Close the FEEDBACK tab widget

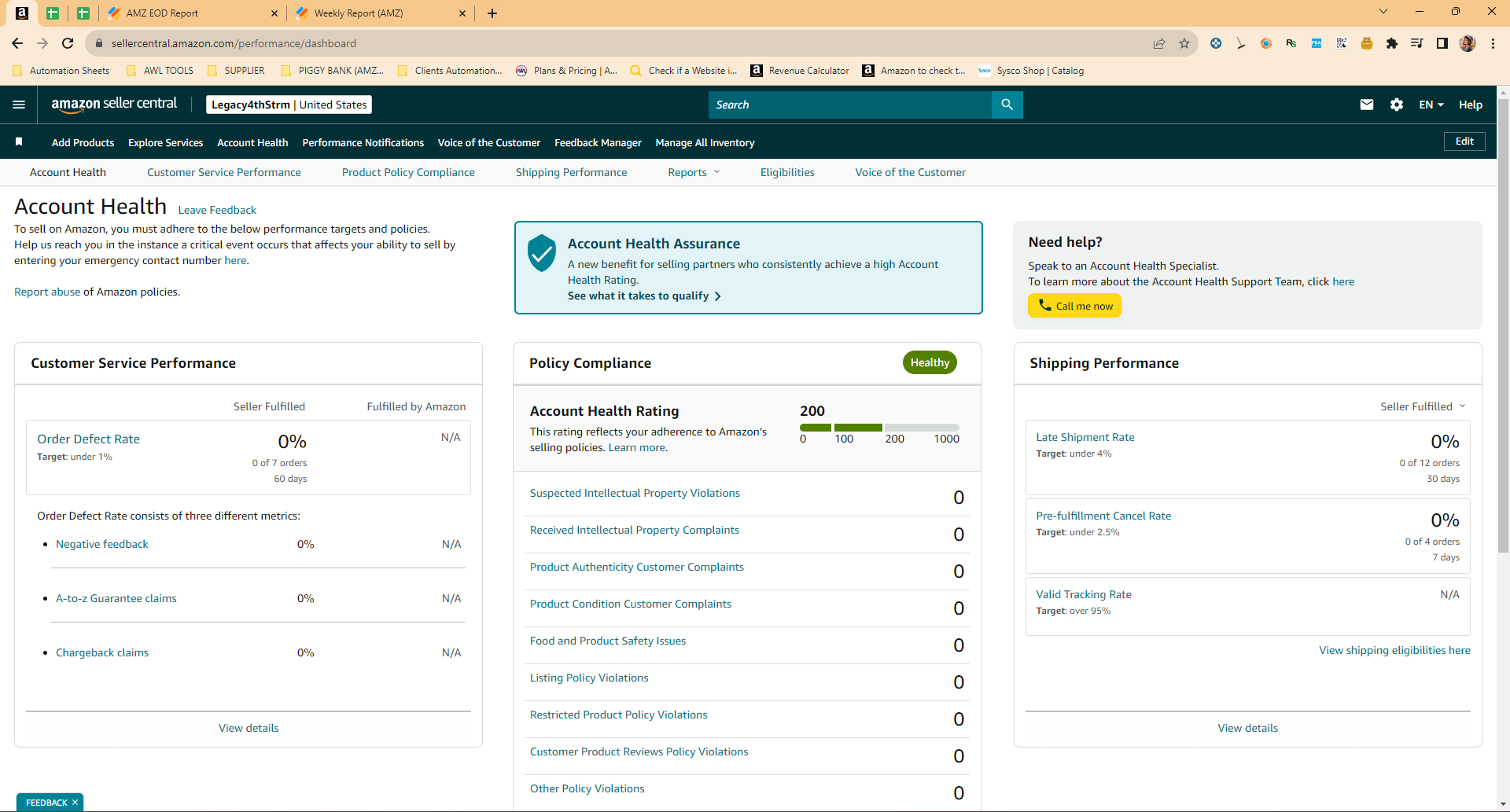tap(75, 803)
